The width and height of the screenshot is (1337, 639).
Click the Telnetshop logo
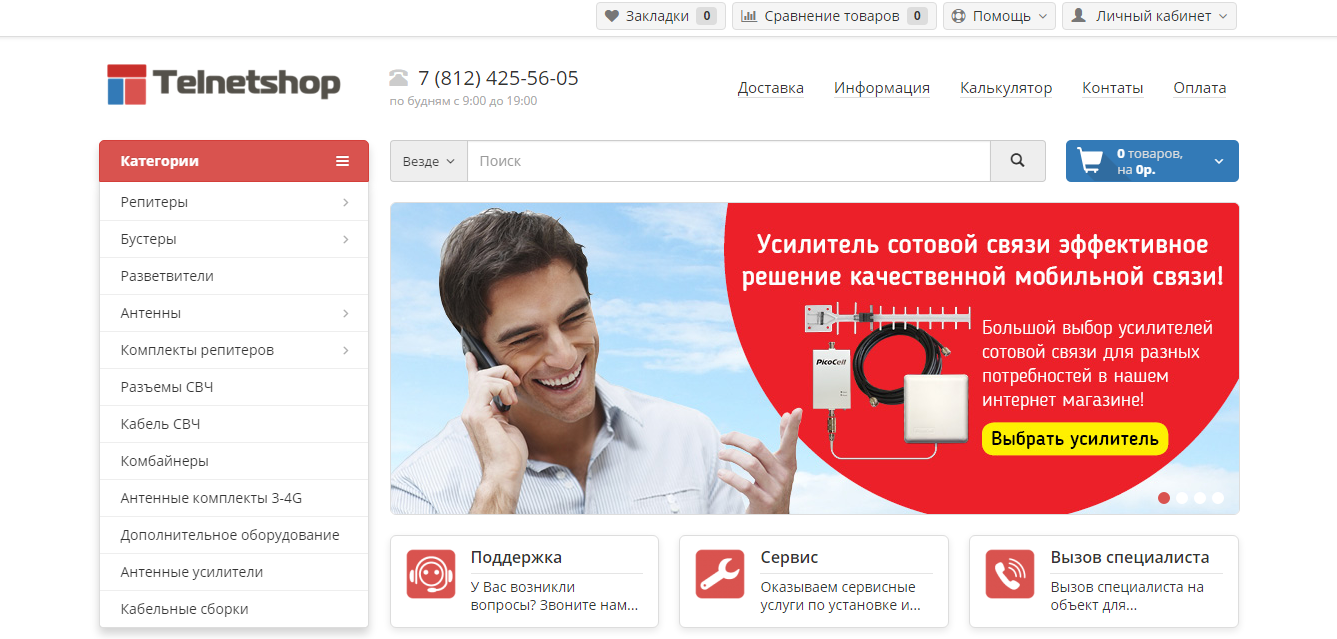pyautogui.click(x=222, y=84)
